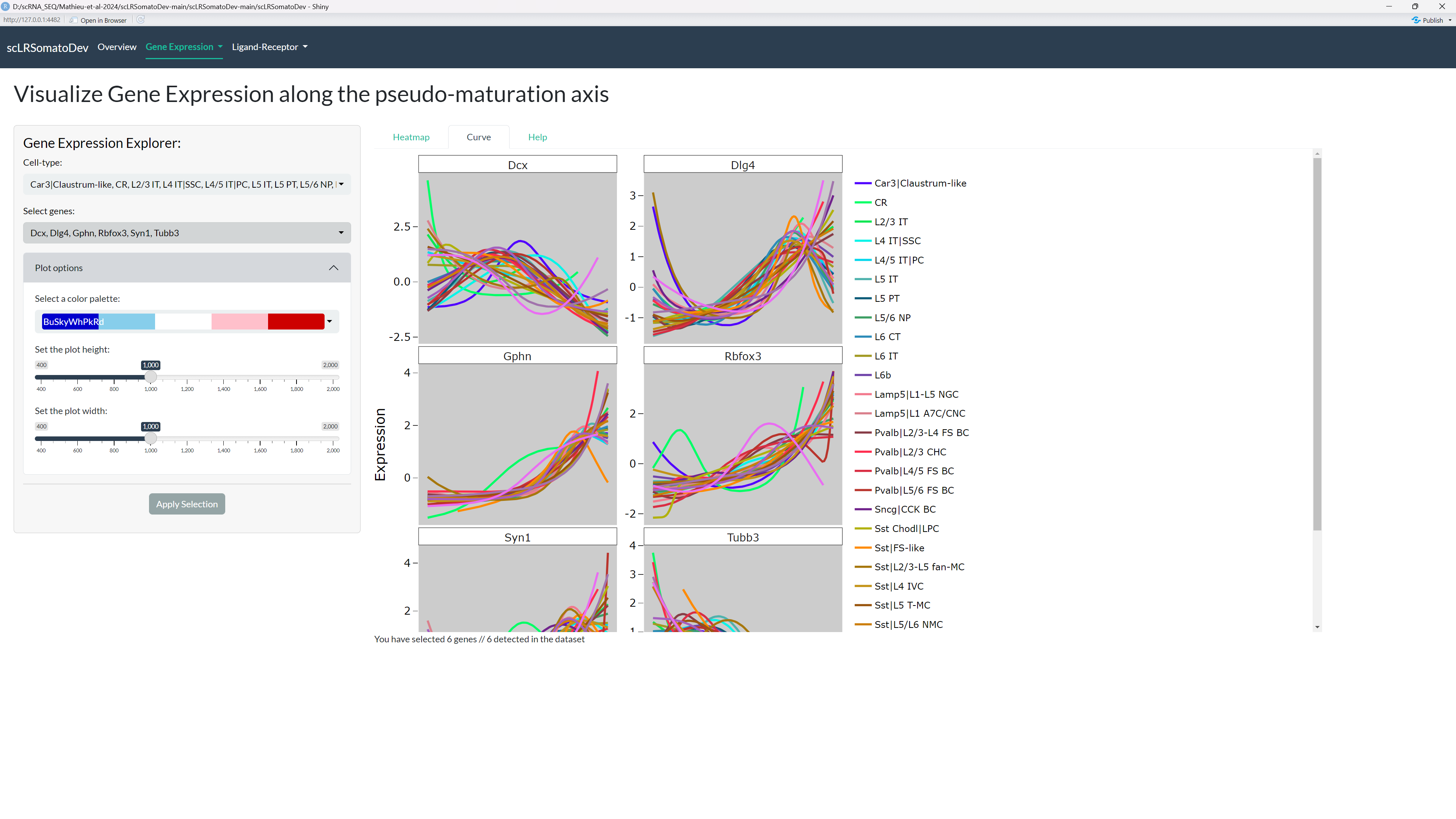
Task: Click the Publish icon button
Action: [x=1416, y=20]
